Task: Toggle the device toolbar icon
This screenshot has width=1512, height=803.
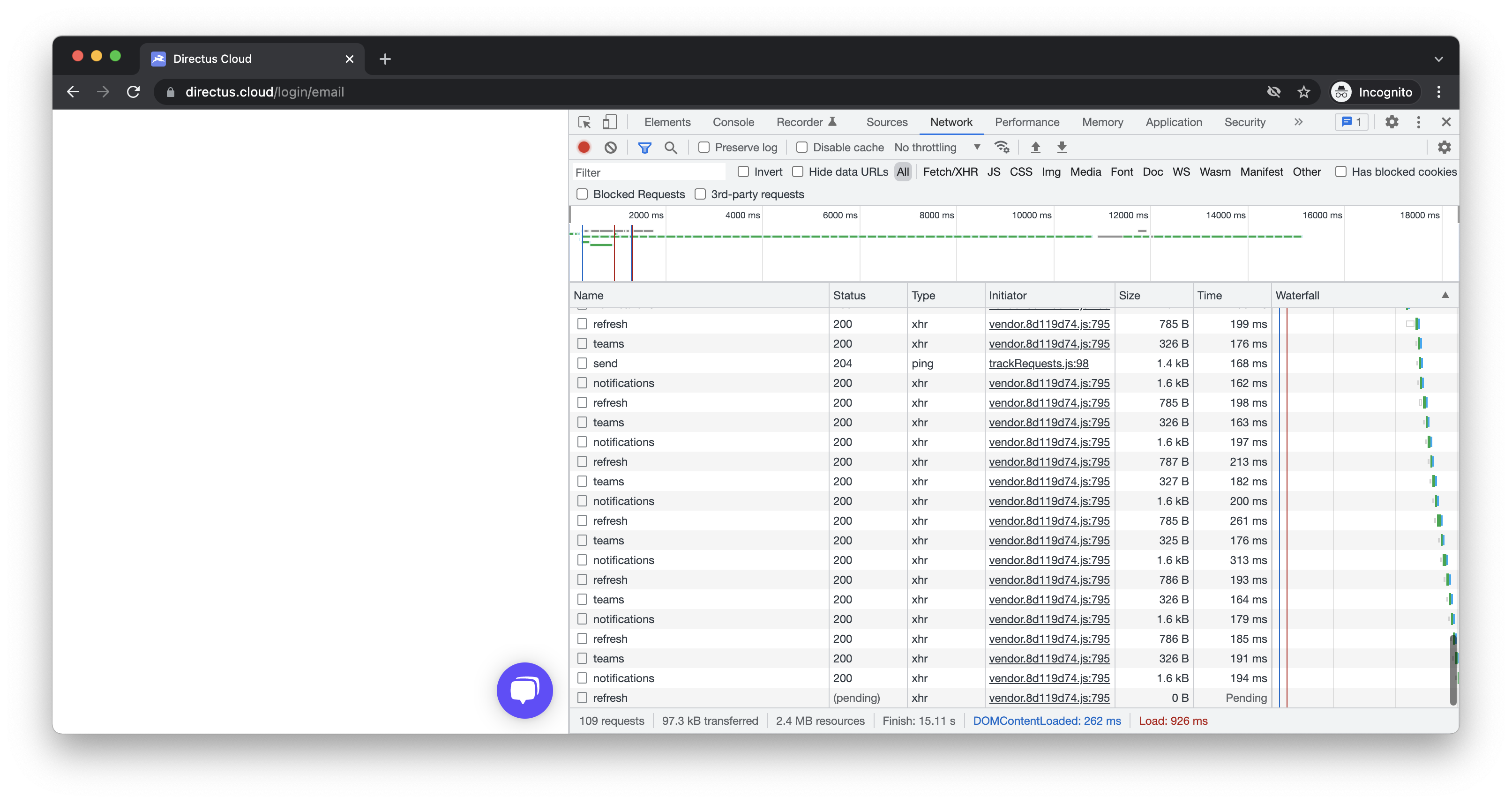Action: [x=609, y=122]
